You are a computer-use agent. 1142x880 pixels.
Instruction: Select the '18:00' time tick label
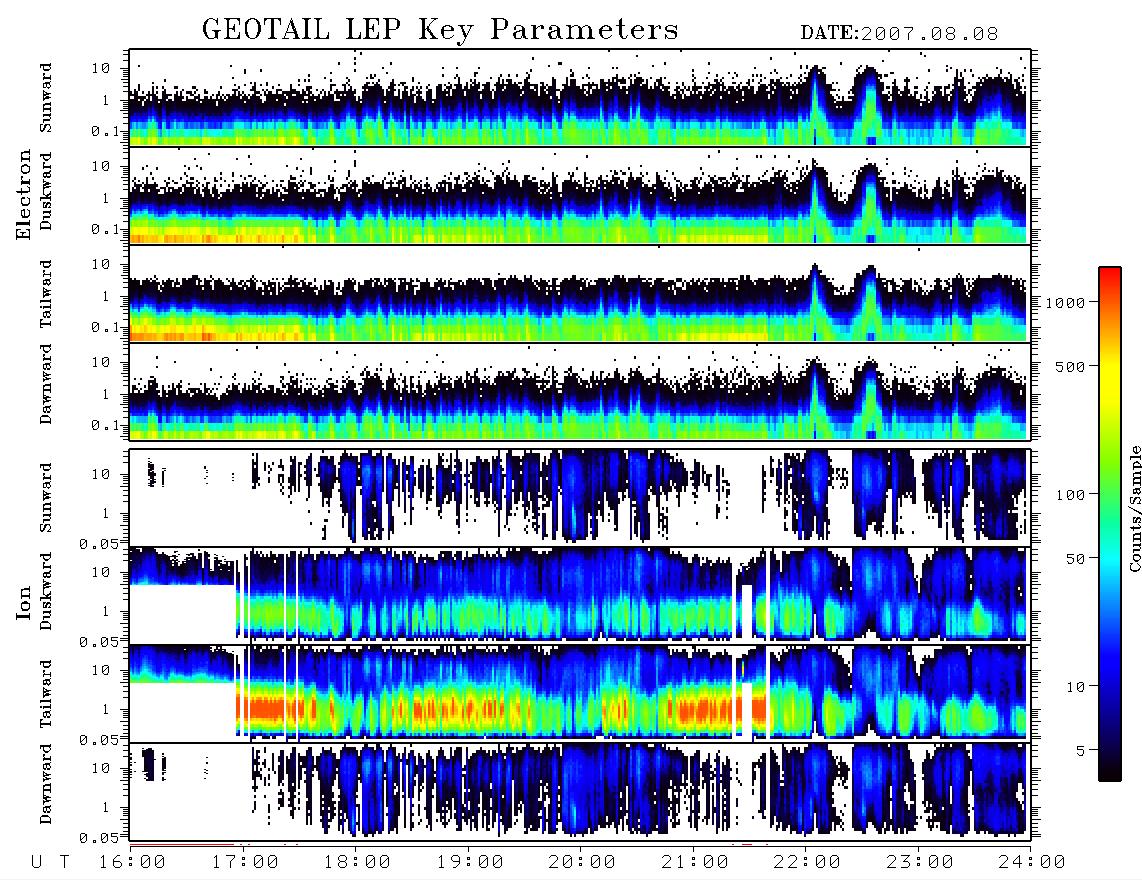(x=358, y=863)
